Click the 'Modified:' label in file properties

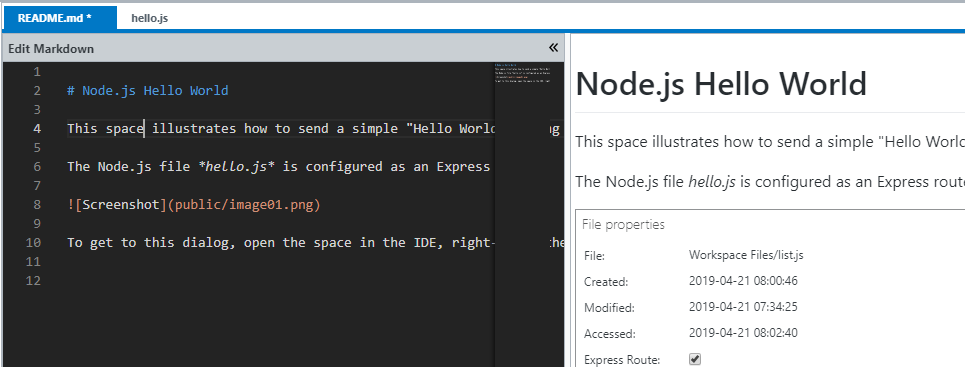coord(609,308)
